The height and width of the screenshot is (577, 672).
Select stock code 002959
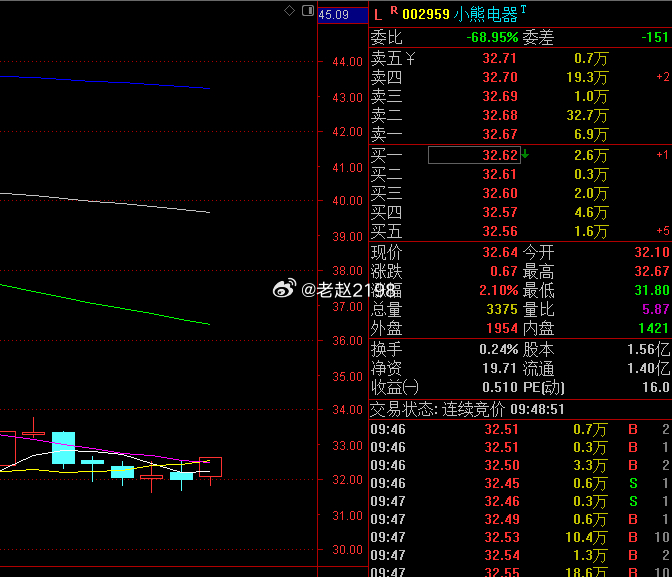426,15
